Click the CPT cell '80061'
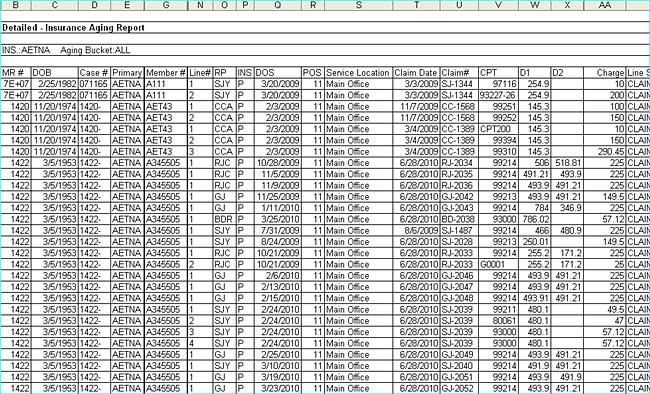The width and height of the screenshot is (650, 394). tap(498, 321)
